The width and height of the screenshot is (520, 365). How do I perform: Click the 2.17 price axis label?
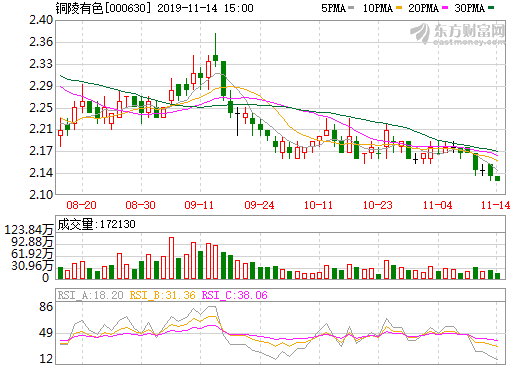(41, 151)
